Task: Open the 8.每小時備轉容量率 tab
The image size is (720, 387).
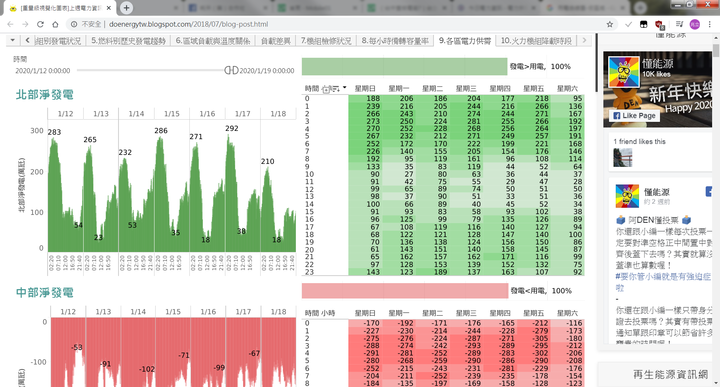Action: click(395, 41)
